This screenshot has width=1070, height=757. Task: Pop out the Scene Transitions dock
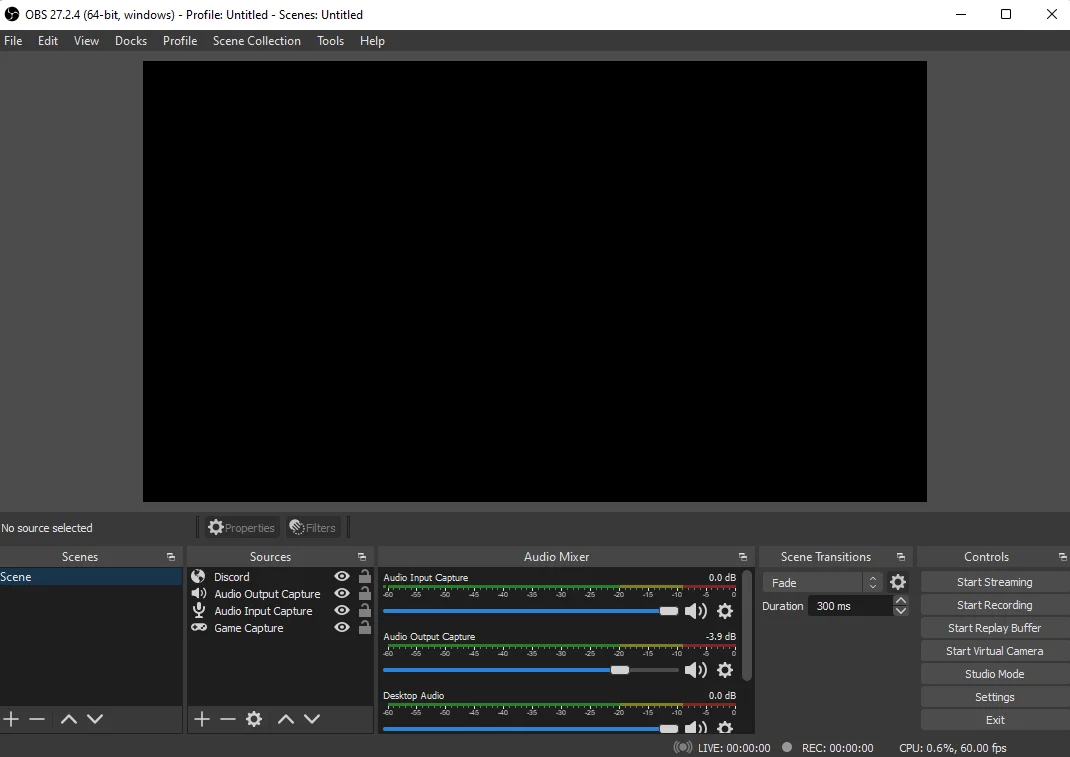(901, 557)
